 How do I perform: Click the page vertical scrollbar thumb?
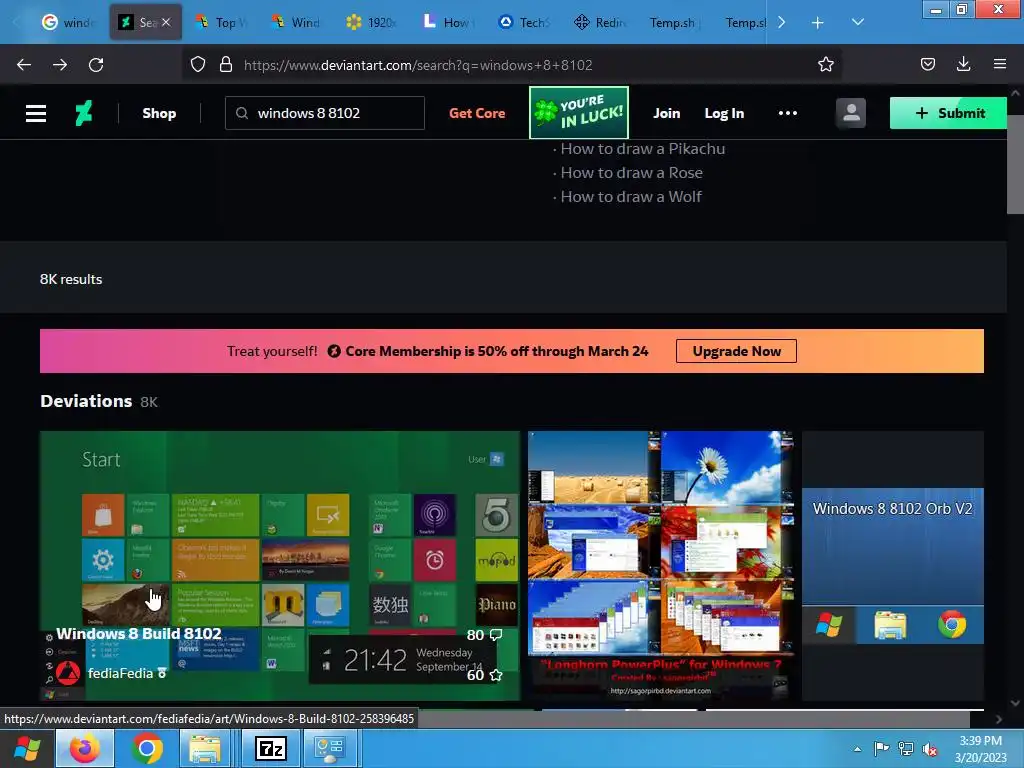tap(1015, 165)
